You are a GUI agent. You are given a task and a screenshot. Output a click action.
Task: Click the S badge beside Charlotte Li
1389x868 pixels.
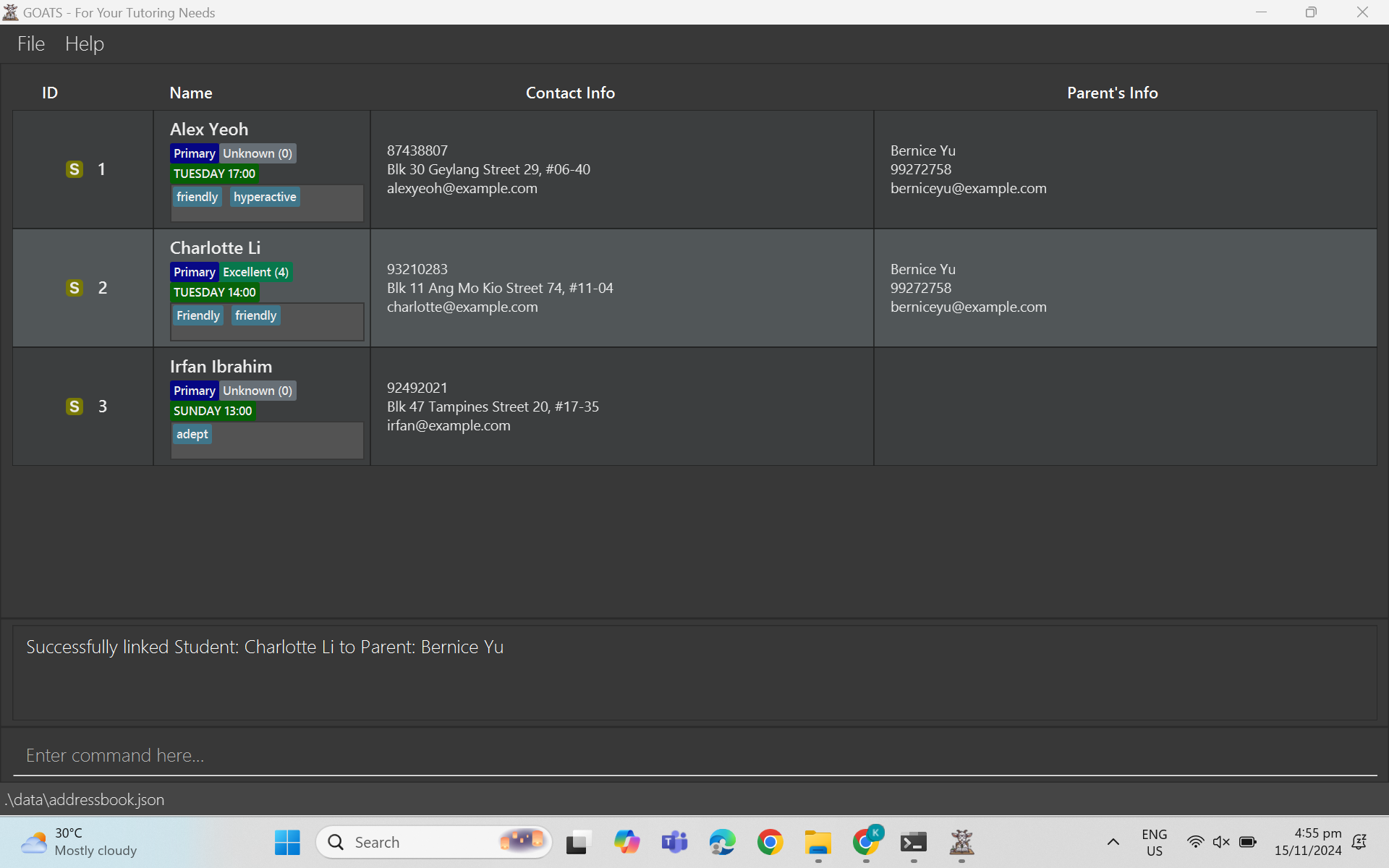[74, 288]
